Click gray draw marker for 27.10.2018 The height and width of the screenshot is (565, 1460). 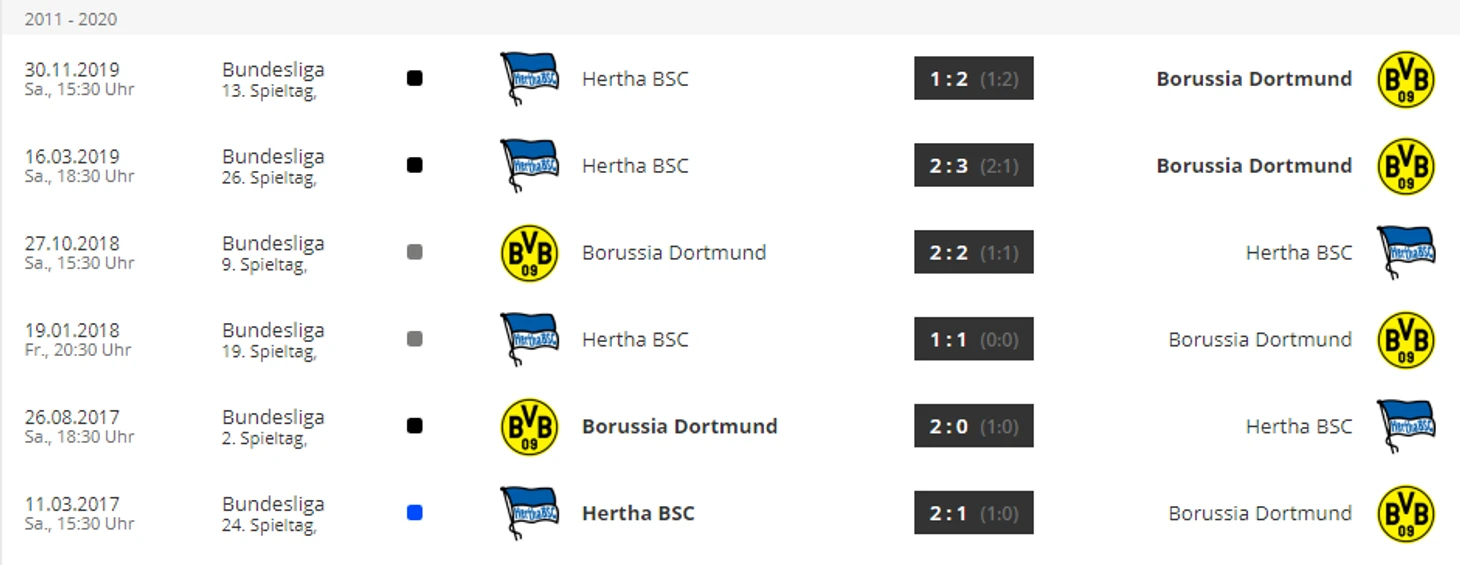415,252
